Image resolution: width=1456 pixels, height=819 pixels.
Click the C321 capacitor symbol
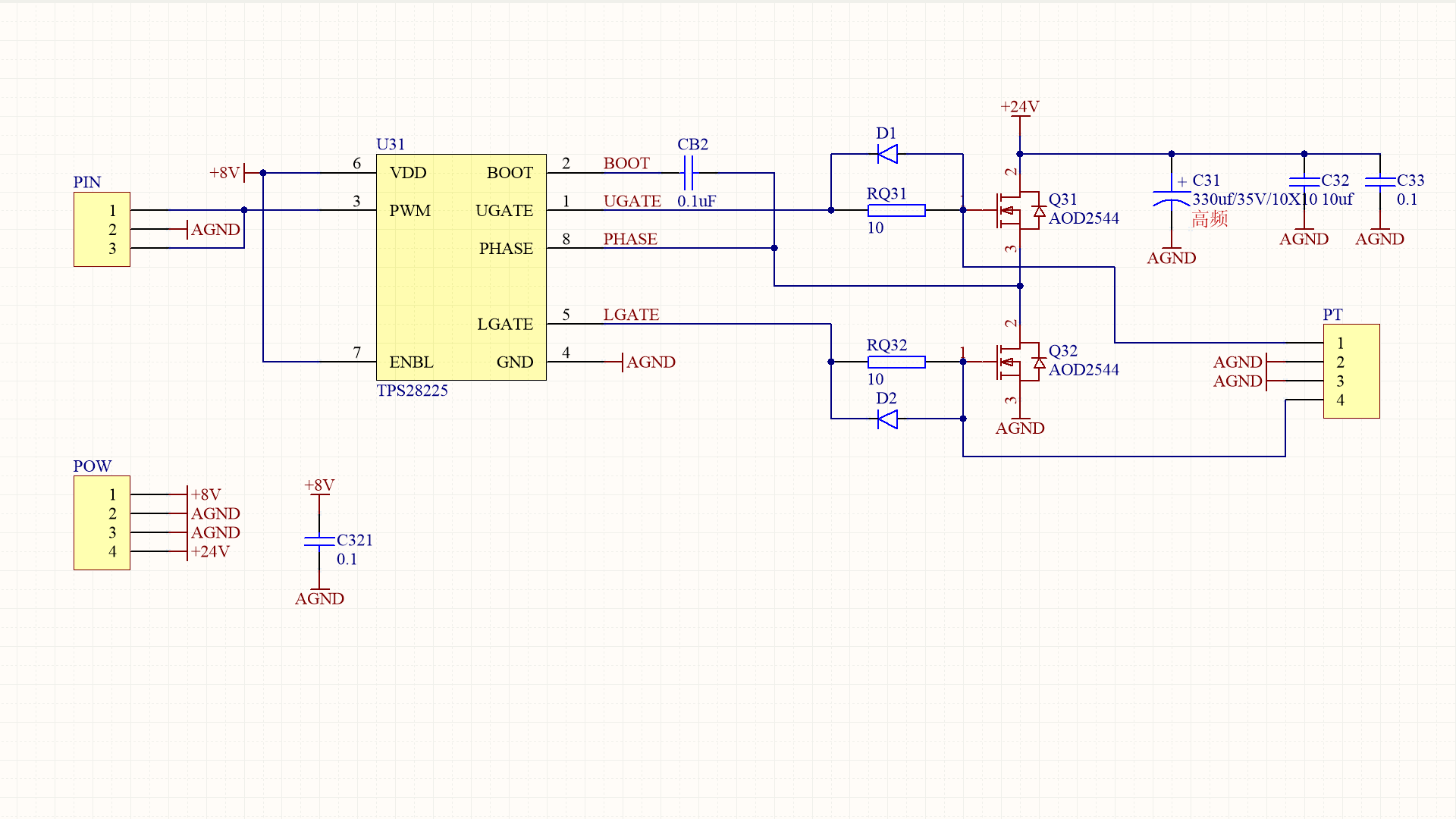(x=319, y=541)
